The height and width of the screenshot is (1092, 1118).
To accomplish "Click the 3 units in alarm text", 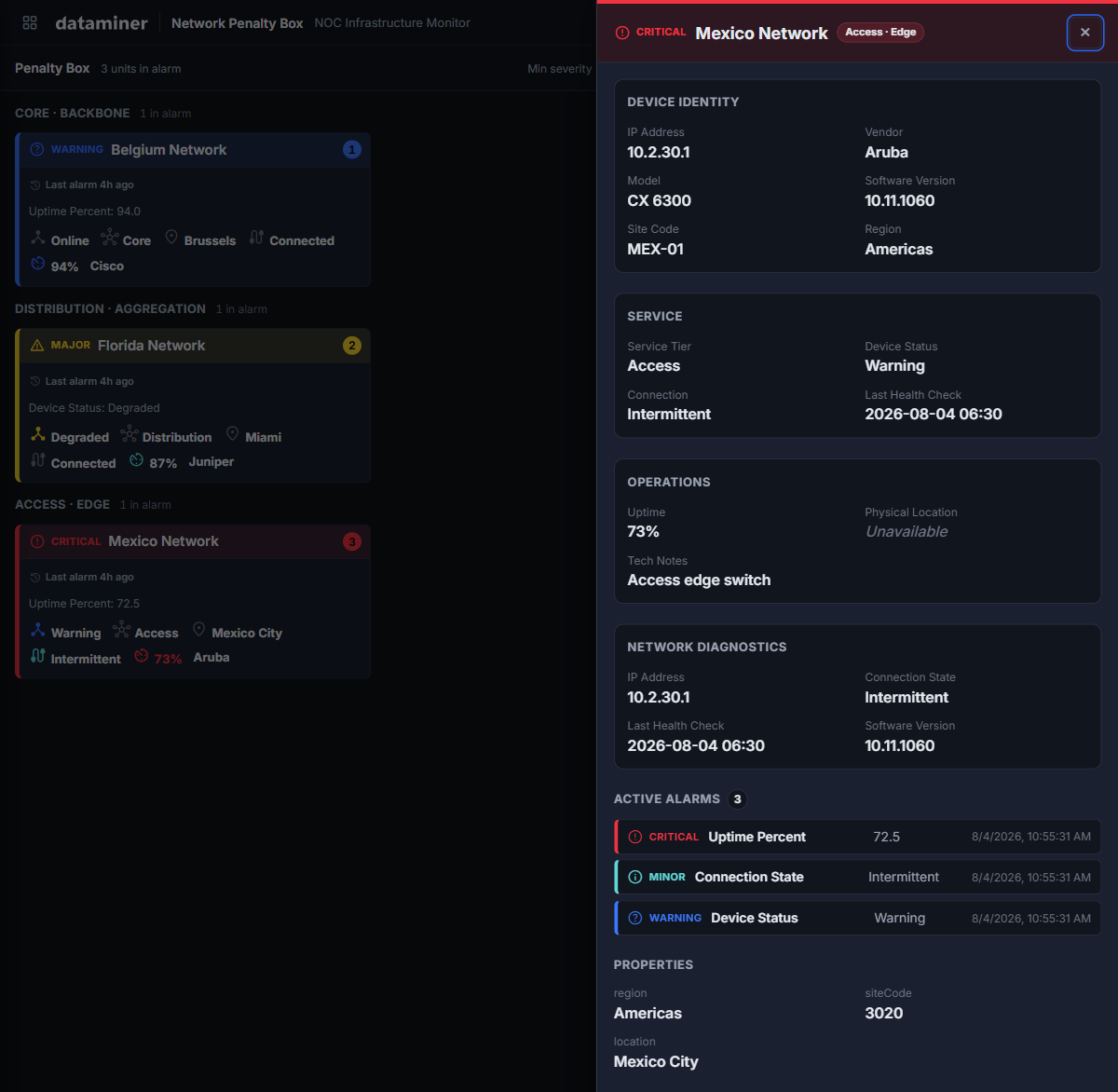I will 141,69.
